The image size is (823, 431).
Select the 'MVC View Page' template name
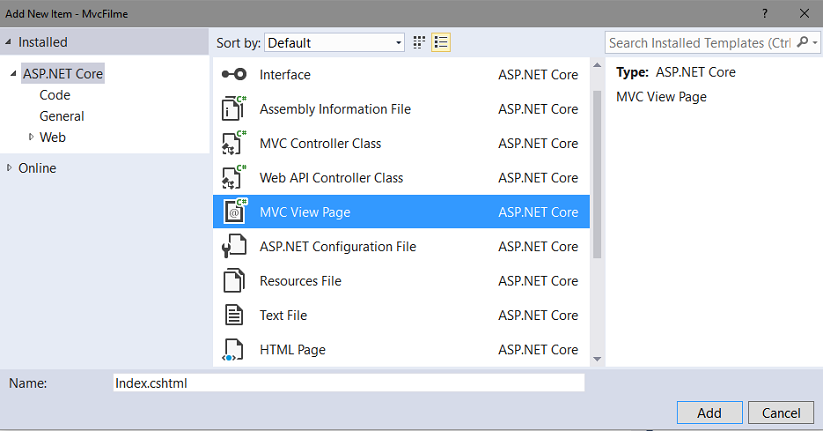click(x=305, y=212)
